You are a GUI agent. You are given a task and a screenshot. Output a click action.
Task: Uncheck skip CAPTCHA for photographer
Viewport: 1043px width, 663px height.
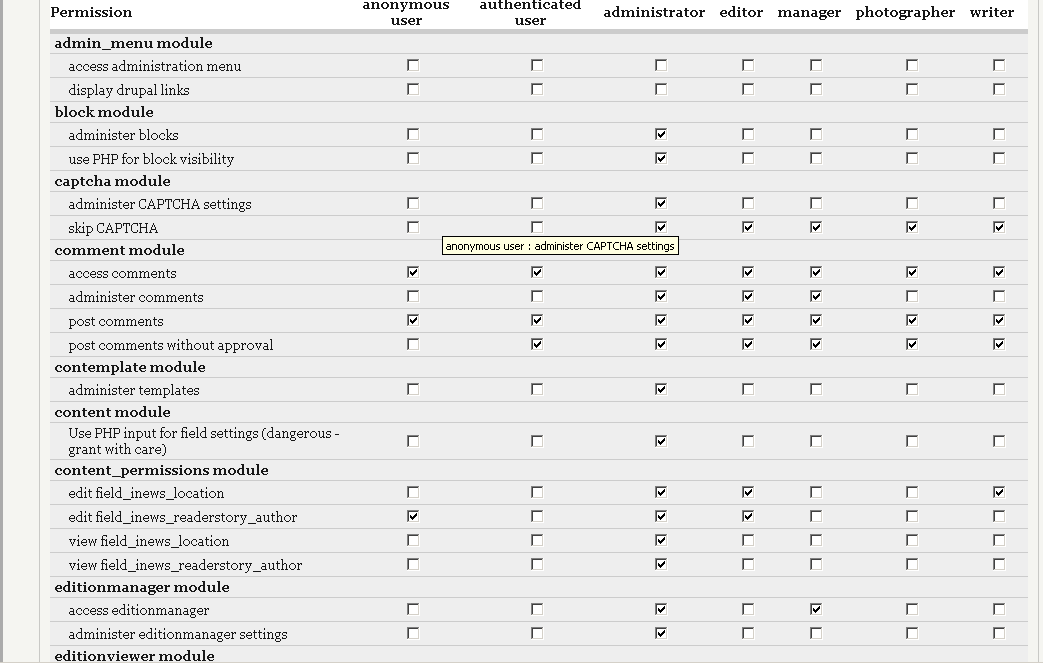tap(912, 227)
